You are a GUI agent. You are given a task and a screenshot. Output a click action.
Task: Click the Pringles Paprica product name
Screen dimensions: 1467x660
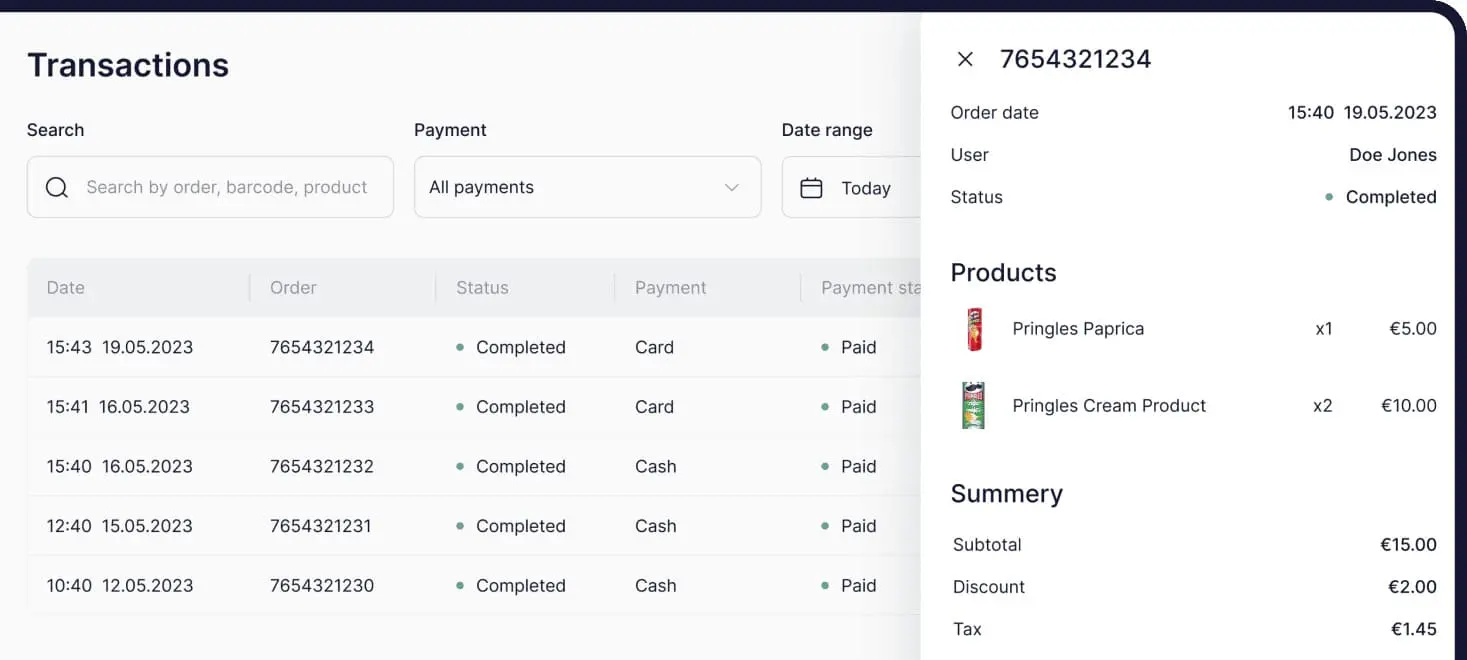[x=1078, y=329]
